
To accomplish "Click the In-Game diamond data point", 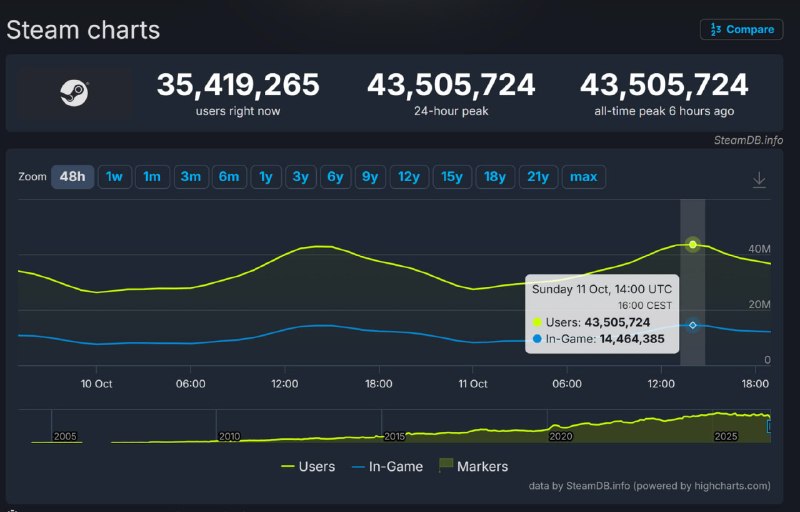I will click(692, 325).
